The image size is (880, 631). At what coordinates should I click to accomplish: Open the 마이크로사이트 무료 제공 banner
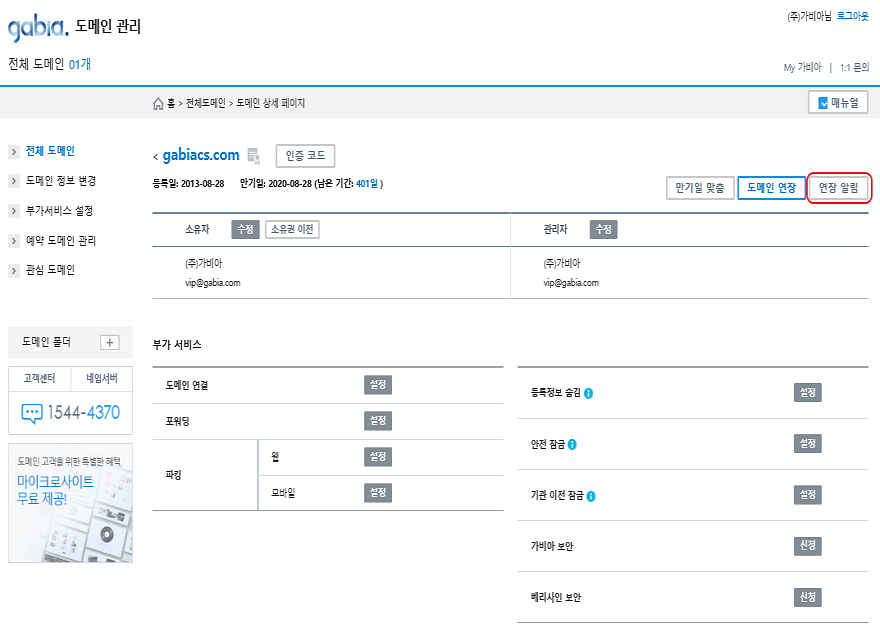[70, 503]
